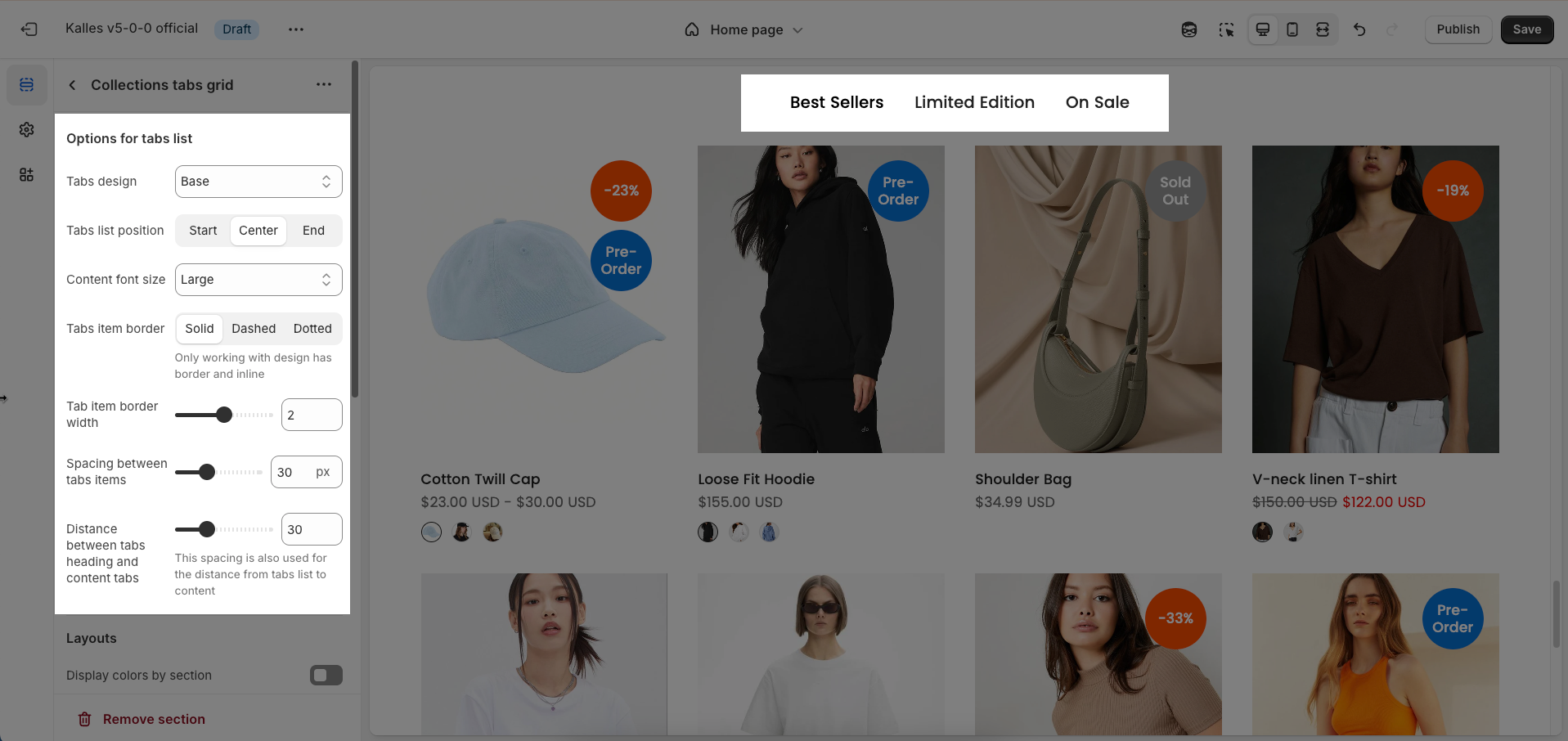Open the Cotton Twill Cap product title
1568x741 pixels.
480,479
